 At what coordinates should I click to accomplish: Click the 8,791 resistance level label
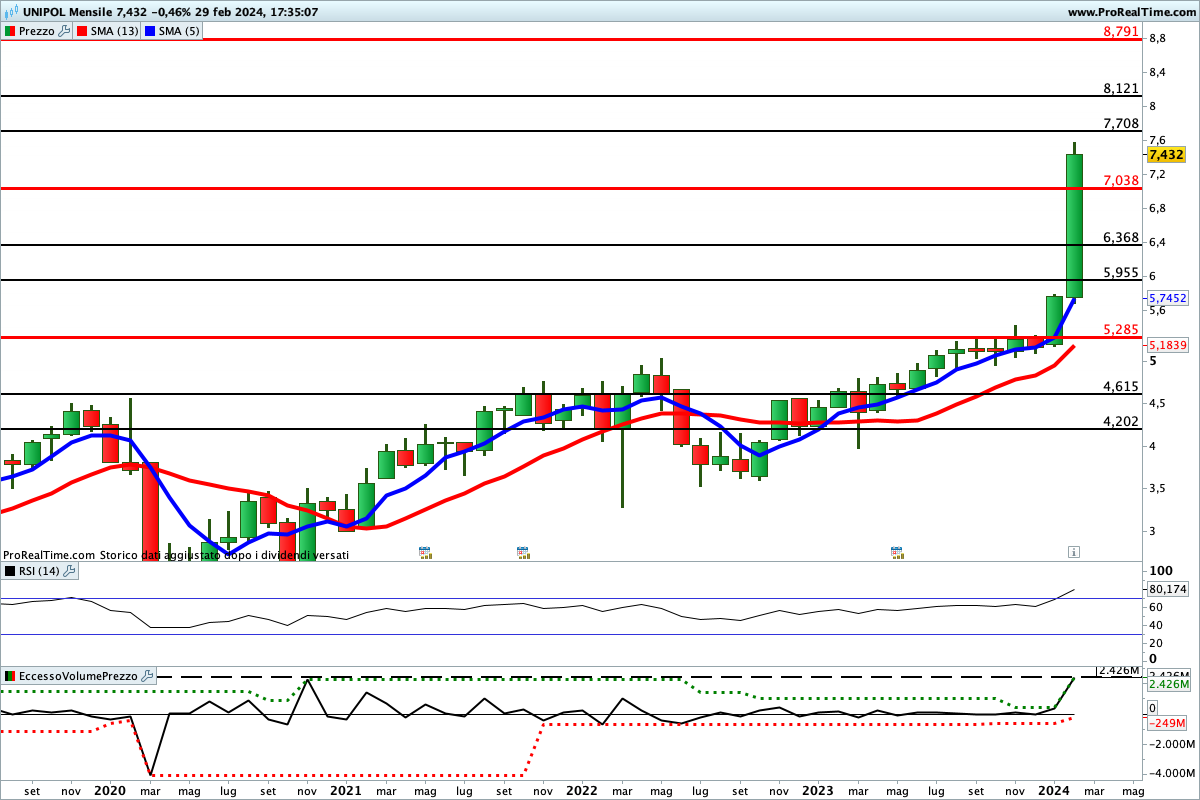(x=1121, y=32)
